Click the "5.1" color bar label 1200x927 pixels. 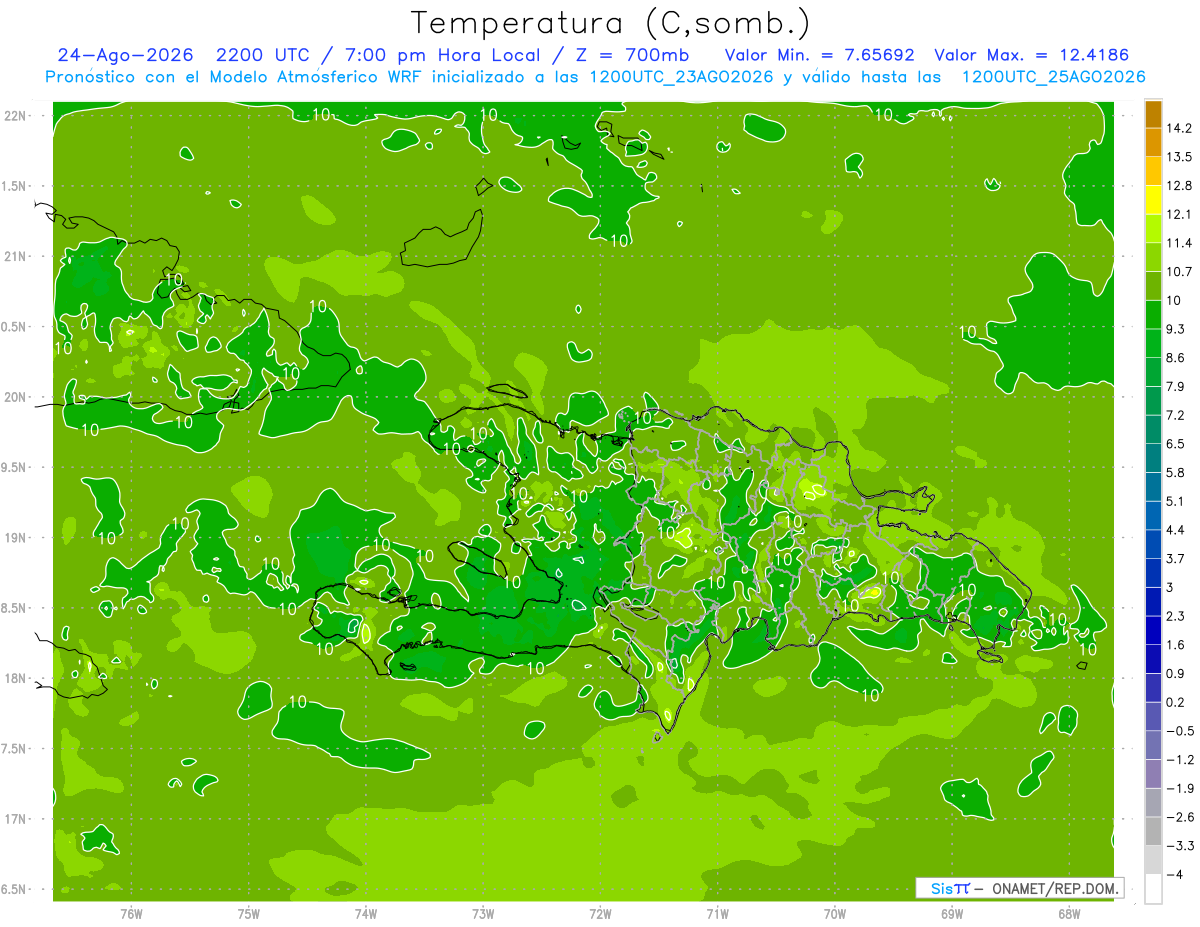pos(1176,501)
